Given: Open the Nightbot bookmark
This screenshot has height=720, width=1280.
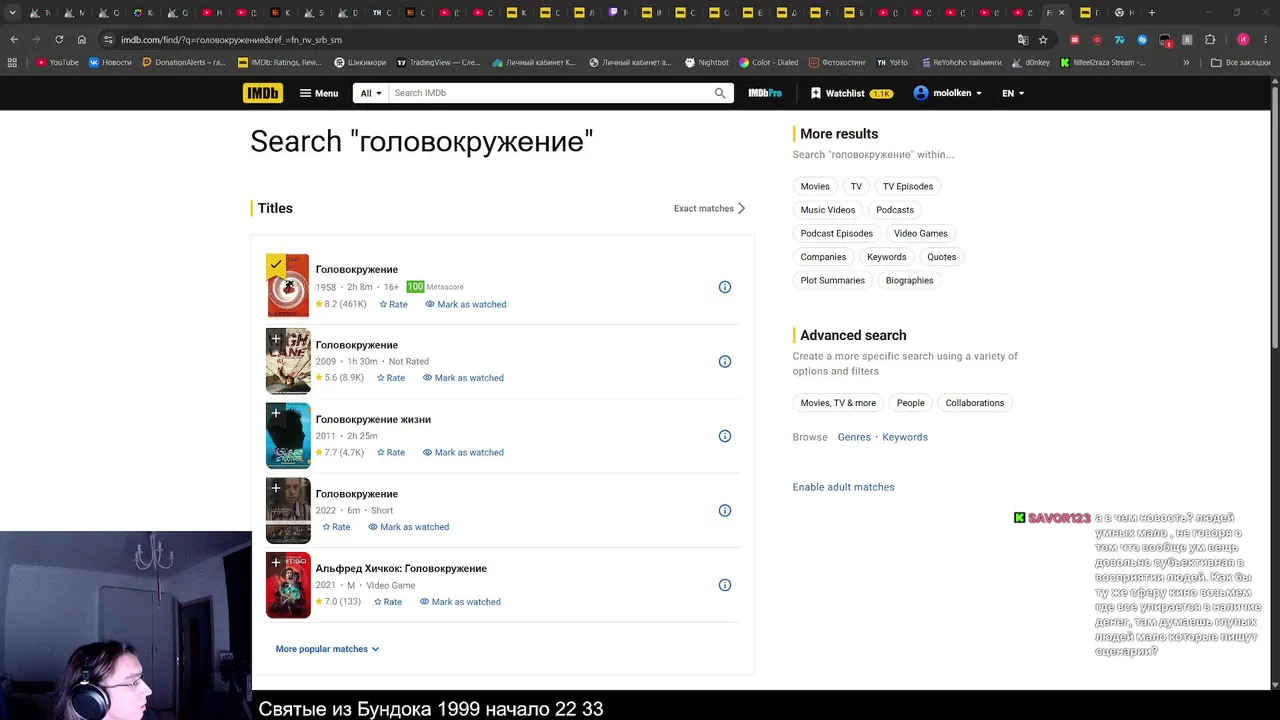Looking at the screenshot, I should 707,62.
